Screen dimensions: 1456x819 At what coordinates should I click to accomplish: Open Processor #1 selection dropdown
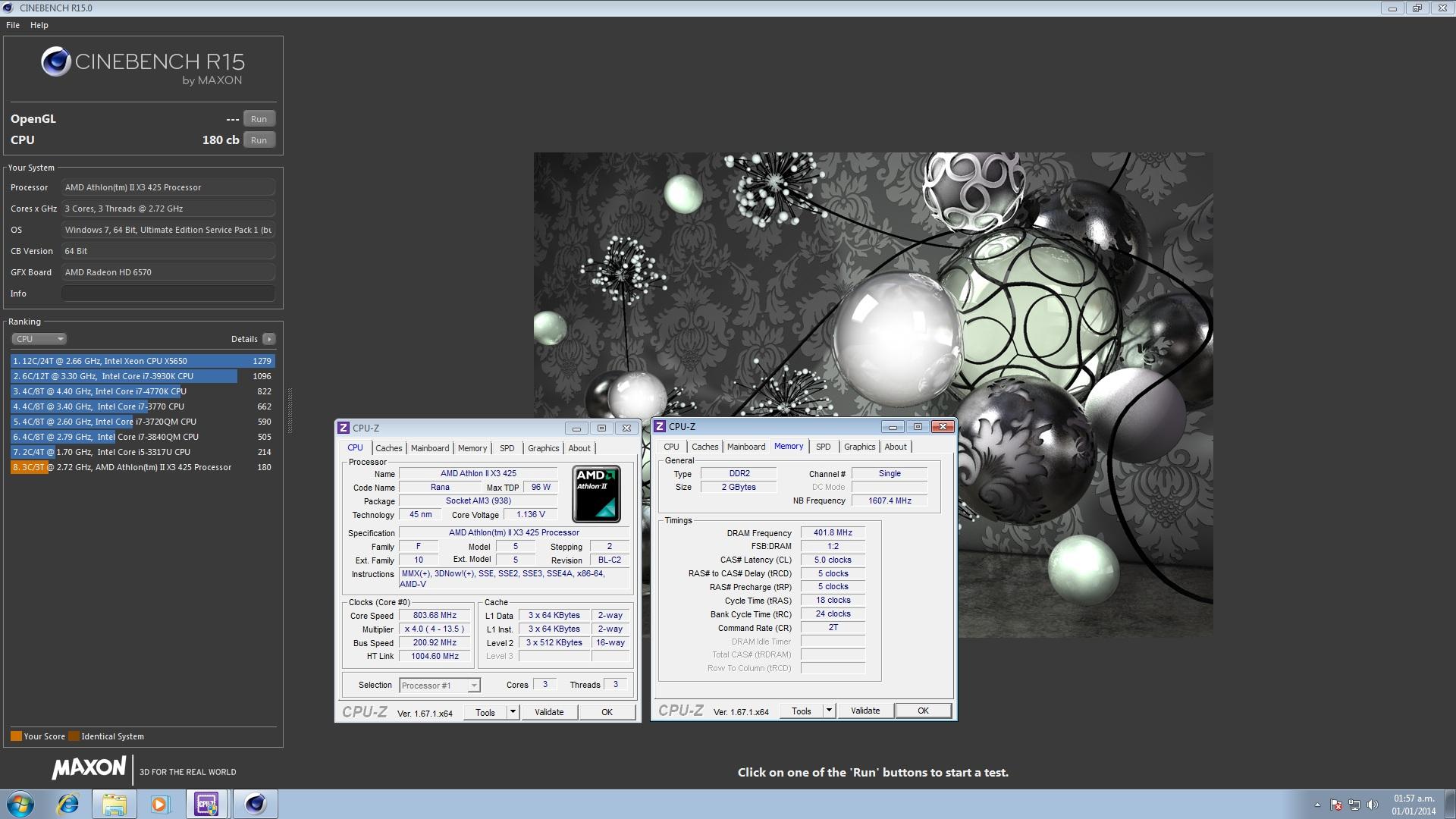(440, 686)
